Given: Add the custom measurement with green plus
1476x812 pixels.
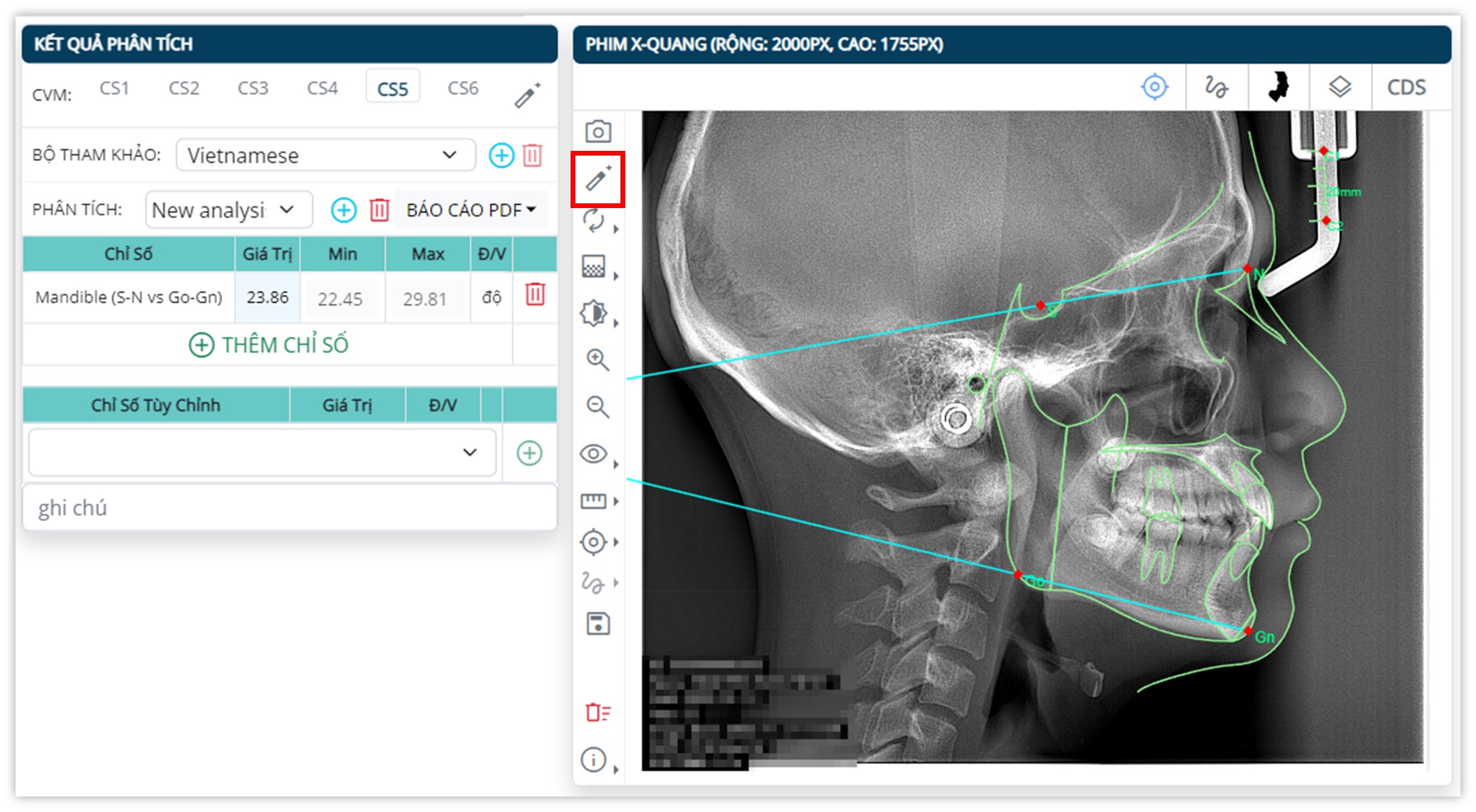Looking at the screenshot, I should 530,453.
